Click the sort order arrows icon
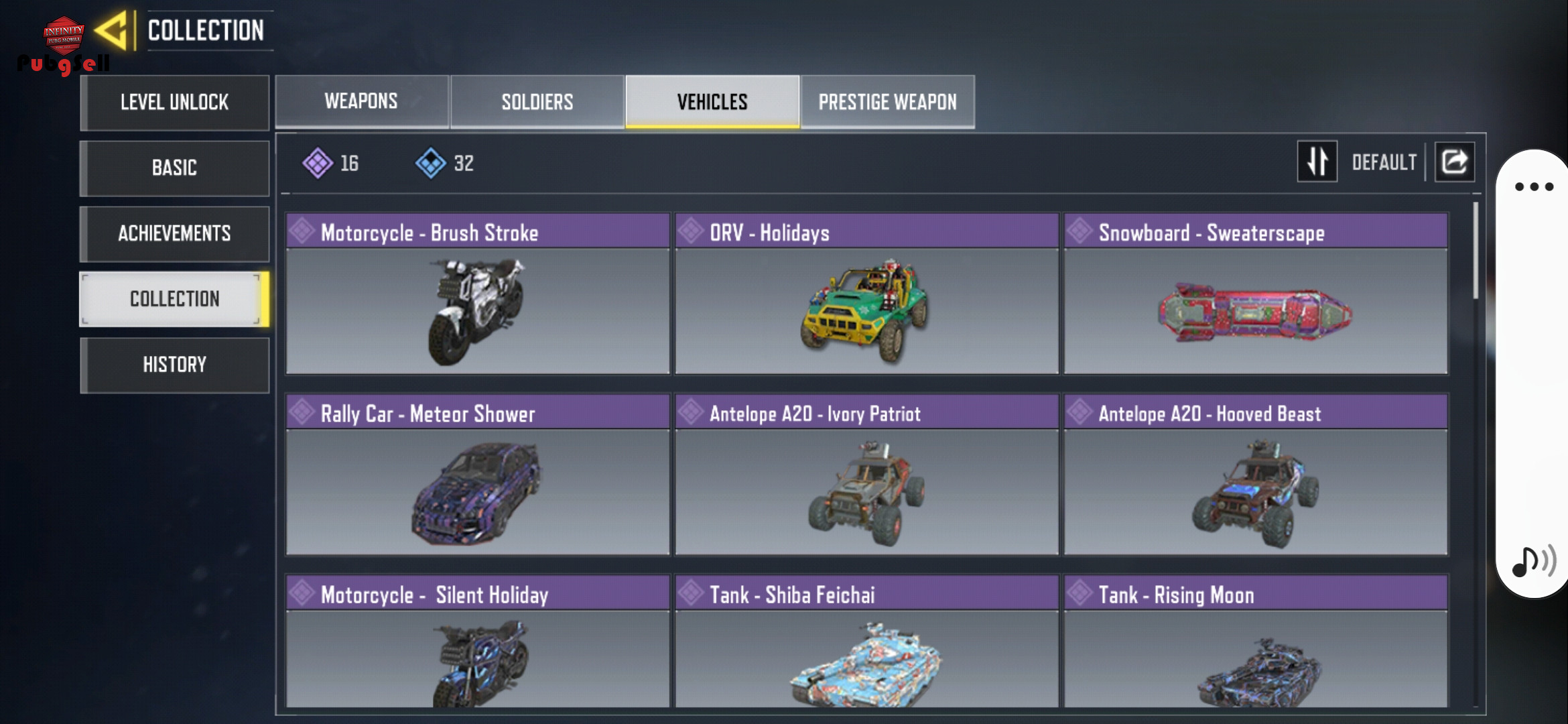This screenshot has height=724, width=1568. [1317, 162]
